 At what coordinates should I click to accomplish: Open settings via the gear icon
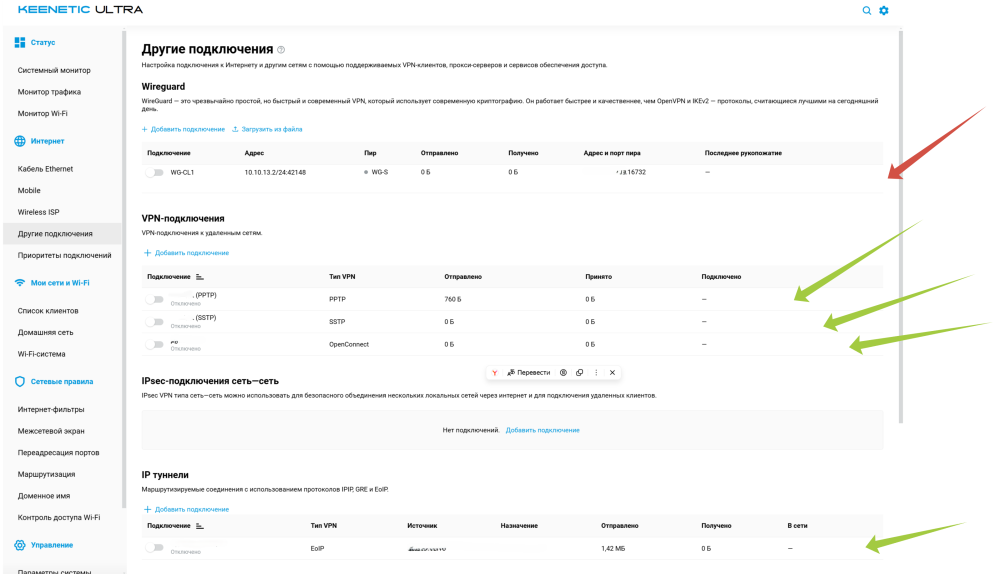pyautogui.click(x=883, y=10)
